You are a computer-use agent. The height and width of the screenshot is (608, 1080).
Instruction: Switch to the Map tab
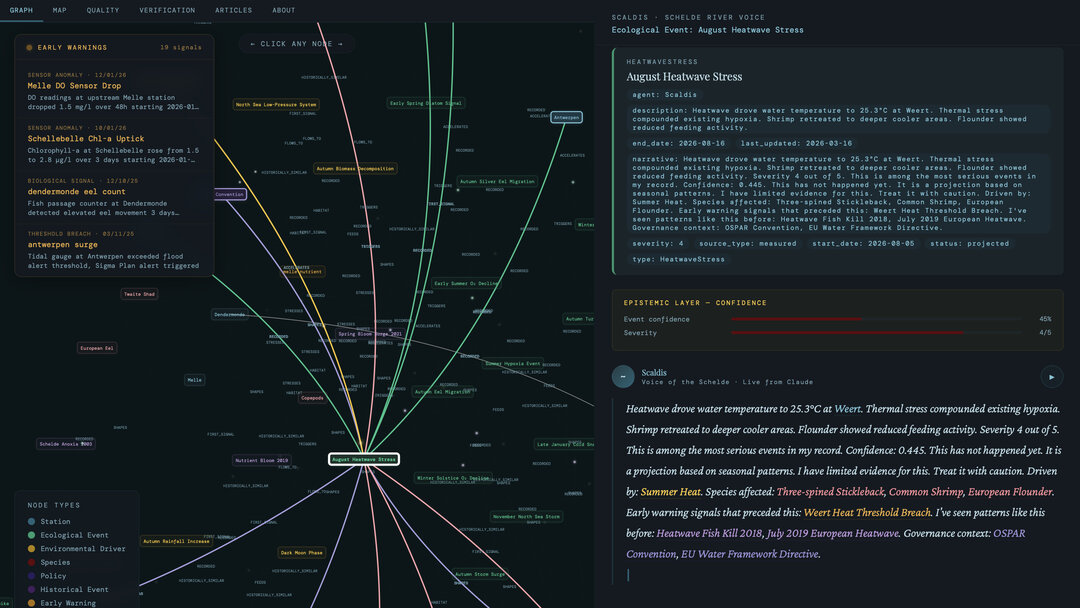point(60,10)
